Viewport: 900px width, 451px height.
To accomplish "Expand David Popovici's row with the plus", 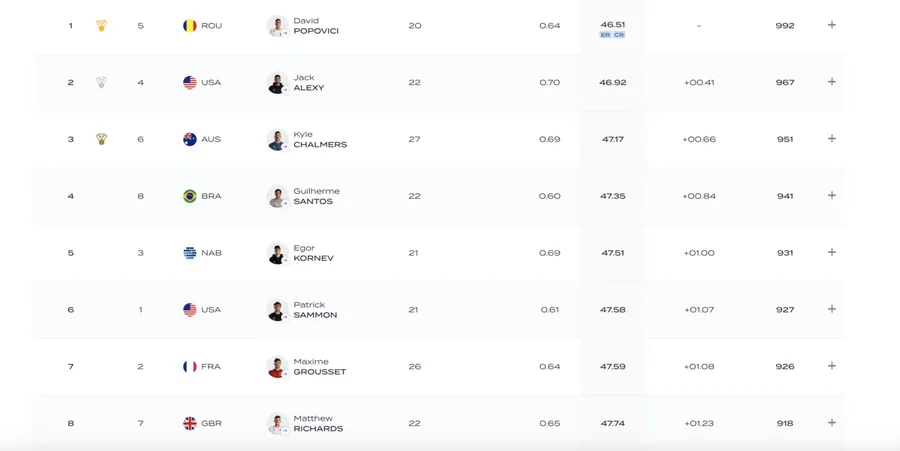I will (832, 25).
